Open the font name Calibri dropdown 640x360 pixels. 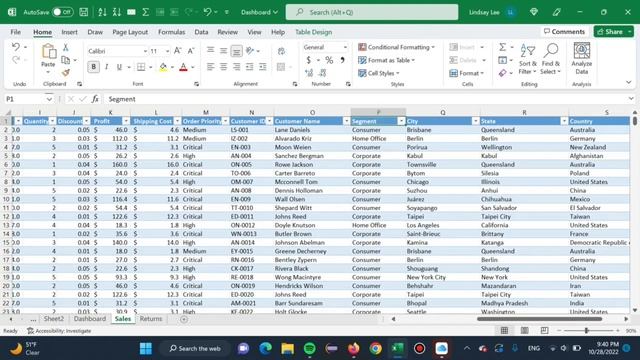[x=145, y=51]
